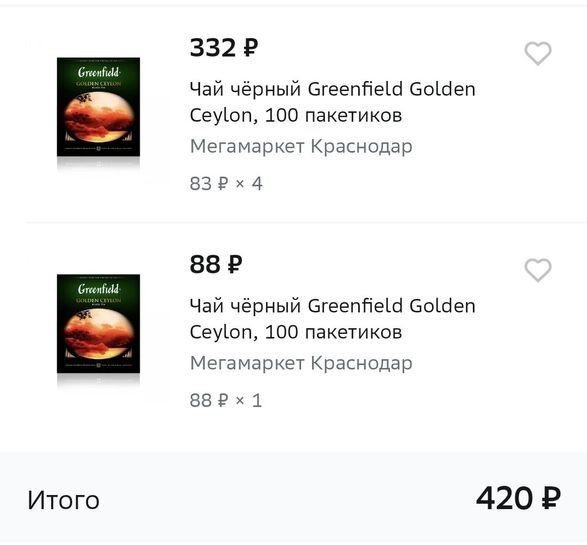Add the 332 ₽ tea item to favorites
This screenshot has width=587, height=545.
(x=538, y=53)
